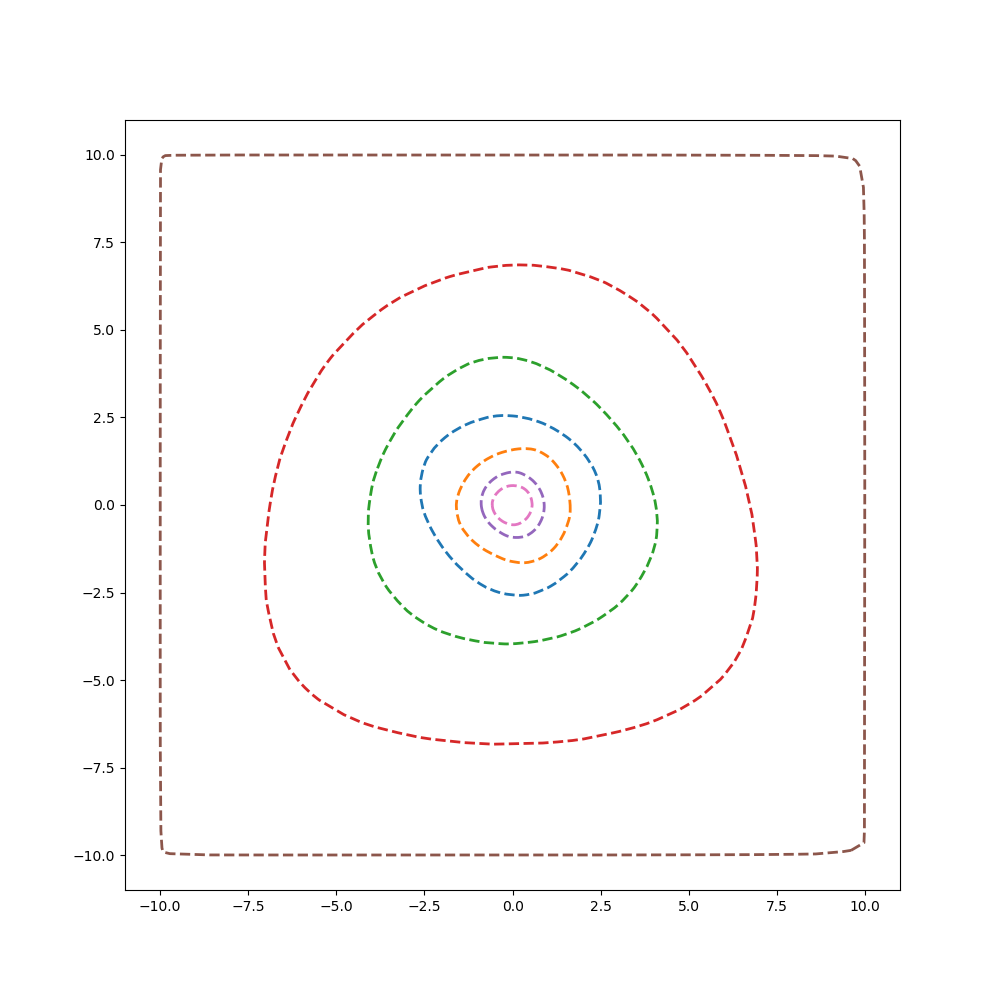The width and height of the screenshot is (1000, 1000).
Task: Click the x-axis label 10.0
Action: point(865,906)
